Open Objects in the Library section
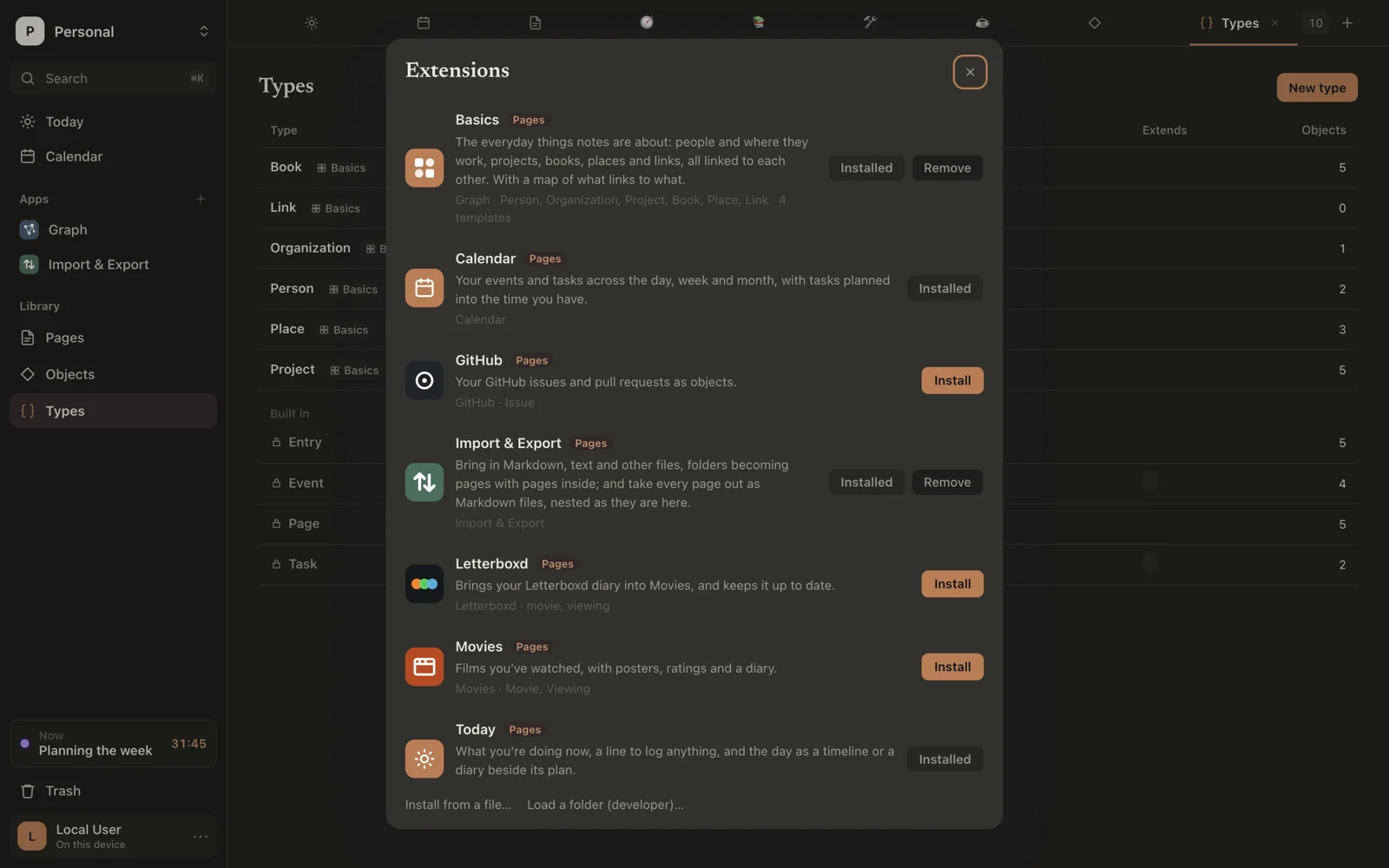Image resolution: width=1389 pixels, height=868 pixels. [114, 374]
